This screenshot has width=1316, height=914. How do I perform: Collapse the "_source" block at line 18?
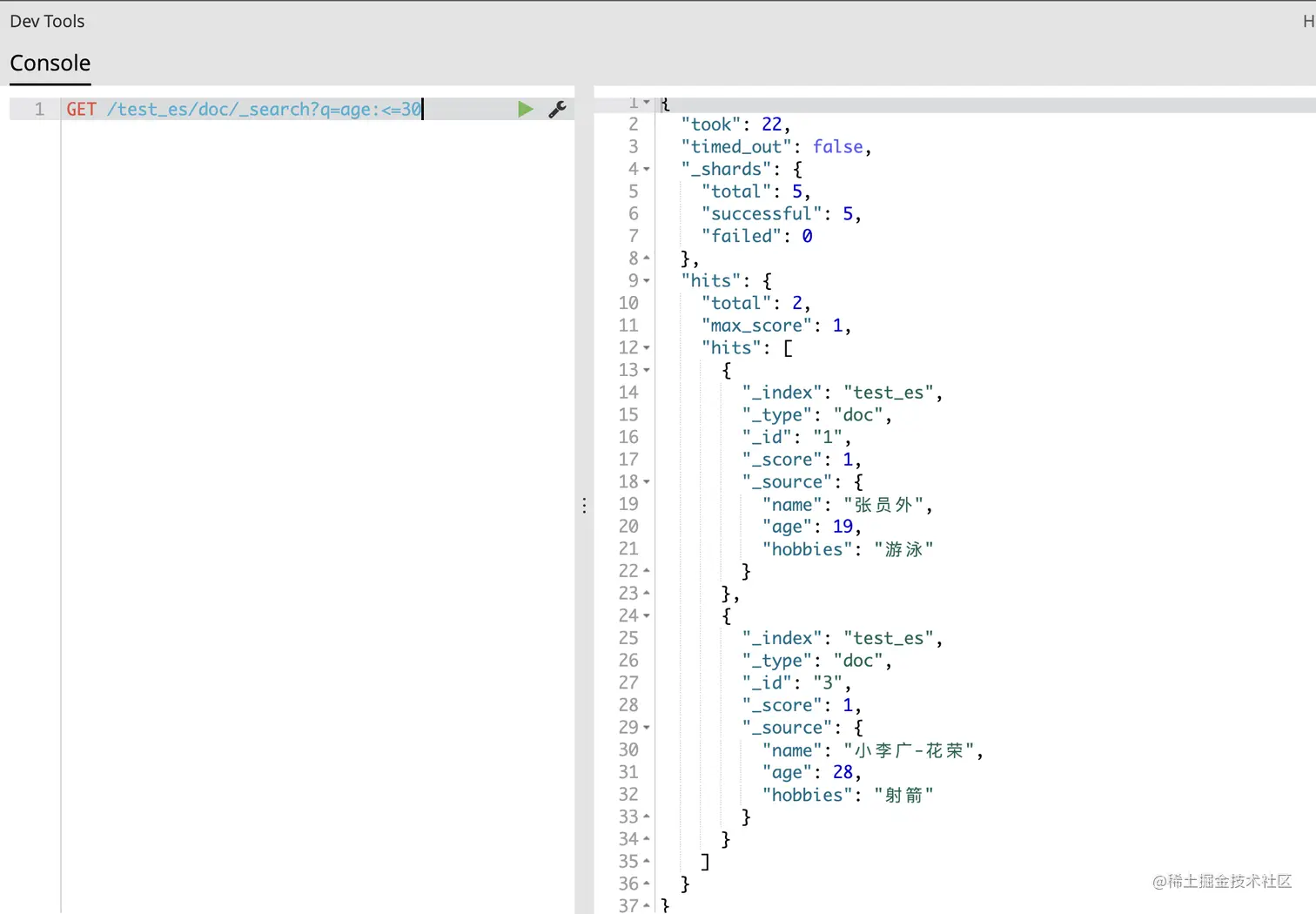[647, 481]
